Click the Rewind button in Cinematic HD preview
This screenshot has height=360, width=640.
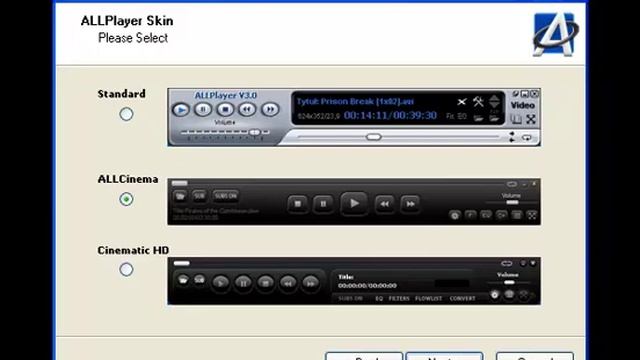288,282
